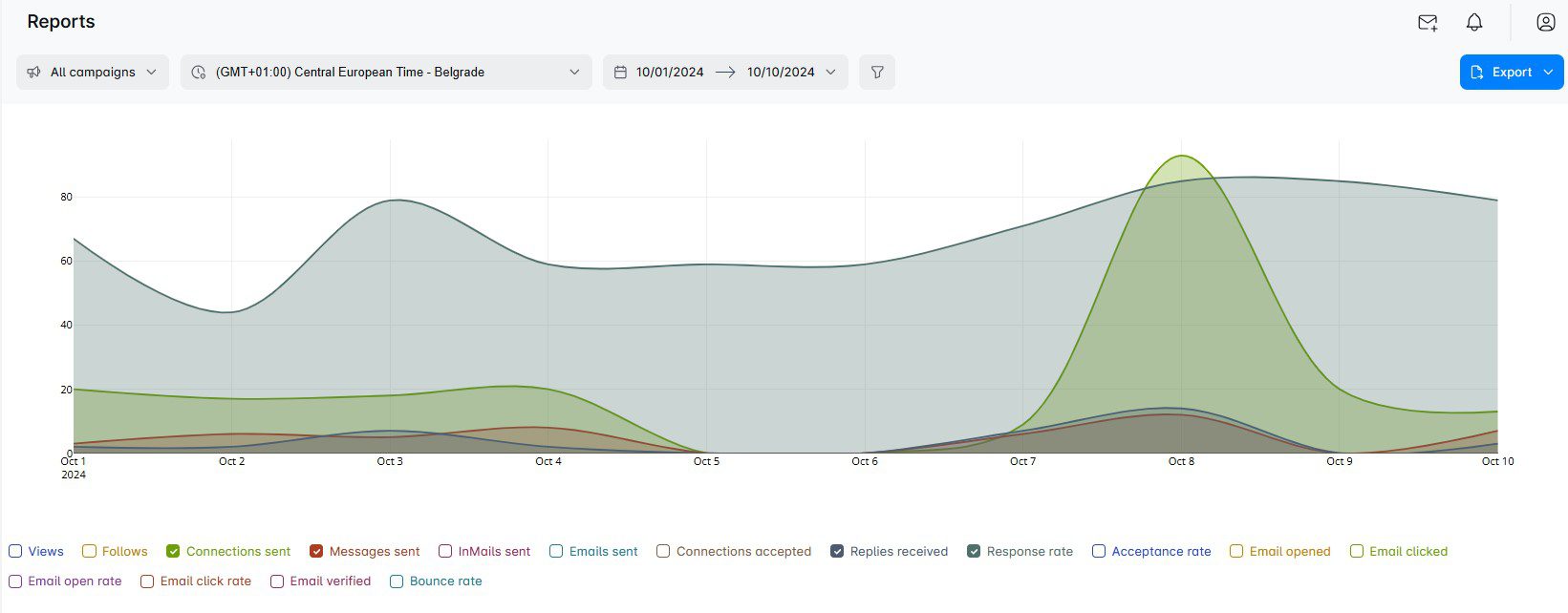
Task: Click the Oct 6 axis label
Action: (865, 461)
